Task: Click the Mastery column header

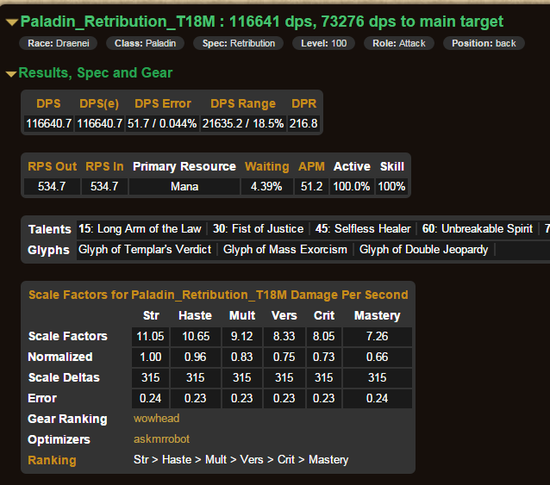Action: [377, 316]
